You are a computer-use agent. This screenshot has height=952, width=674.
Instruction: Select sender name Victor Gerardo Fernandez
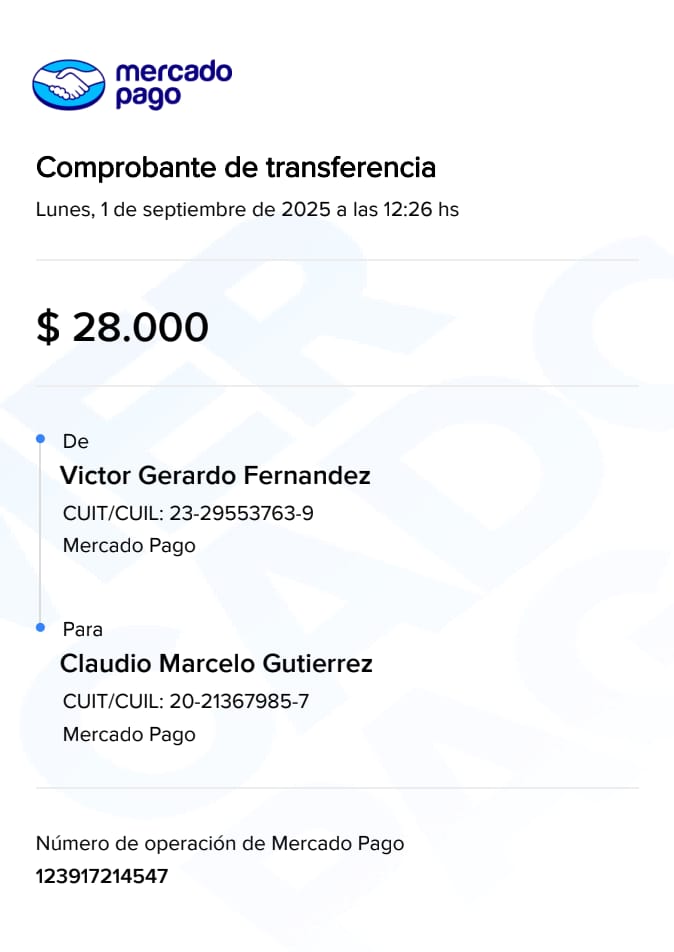[215, 476]
